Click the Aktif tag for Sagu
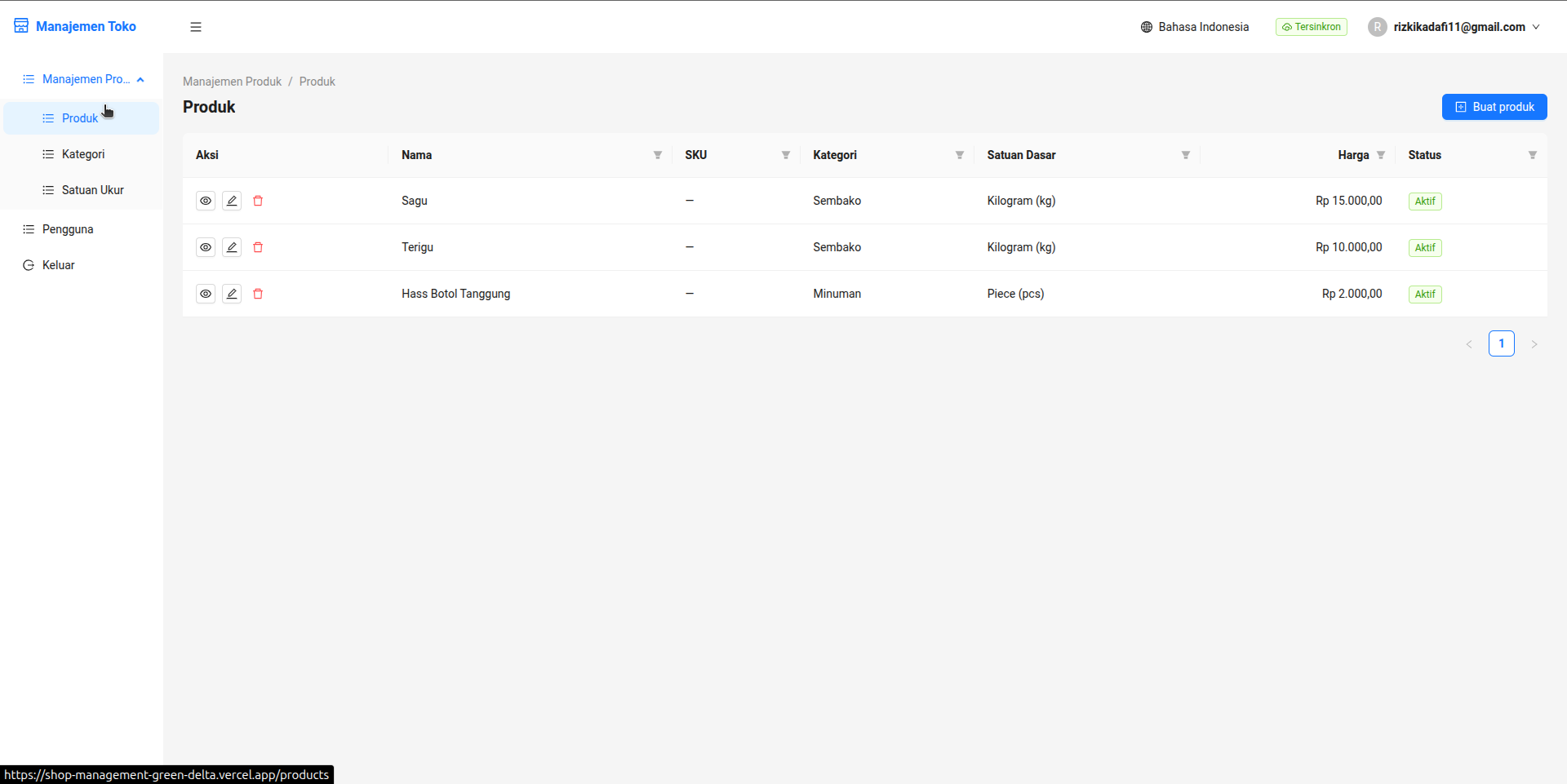Image resolution: width=1567 pixels, height=784 pixels. (x=1425, y=202)
